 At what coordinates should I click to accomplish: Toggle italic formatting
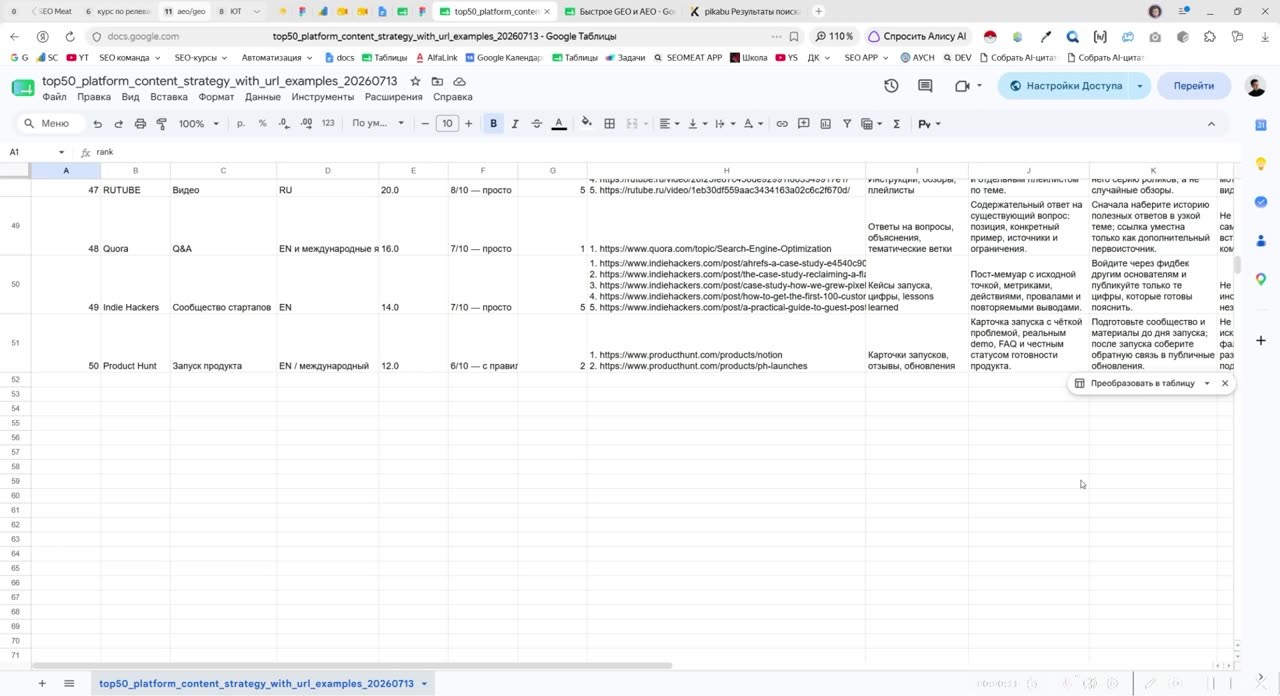point(515,124)
